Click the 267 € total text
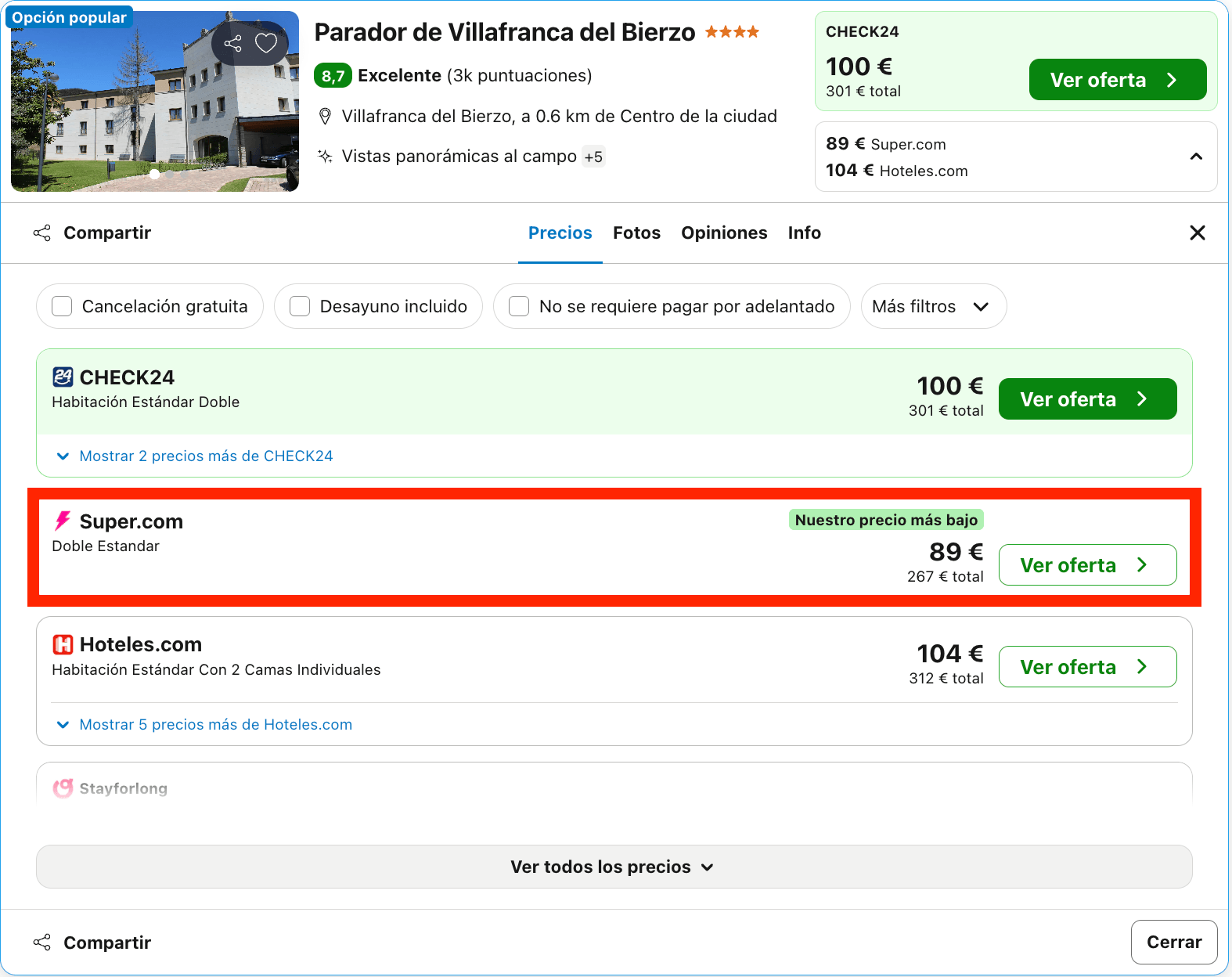The width and height of the screenshot is (1232, 977). tap(945, 576)
